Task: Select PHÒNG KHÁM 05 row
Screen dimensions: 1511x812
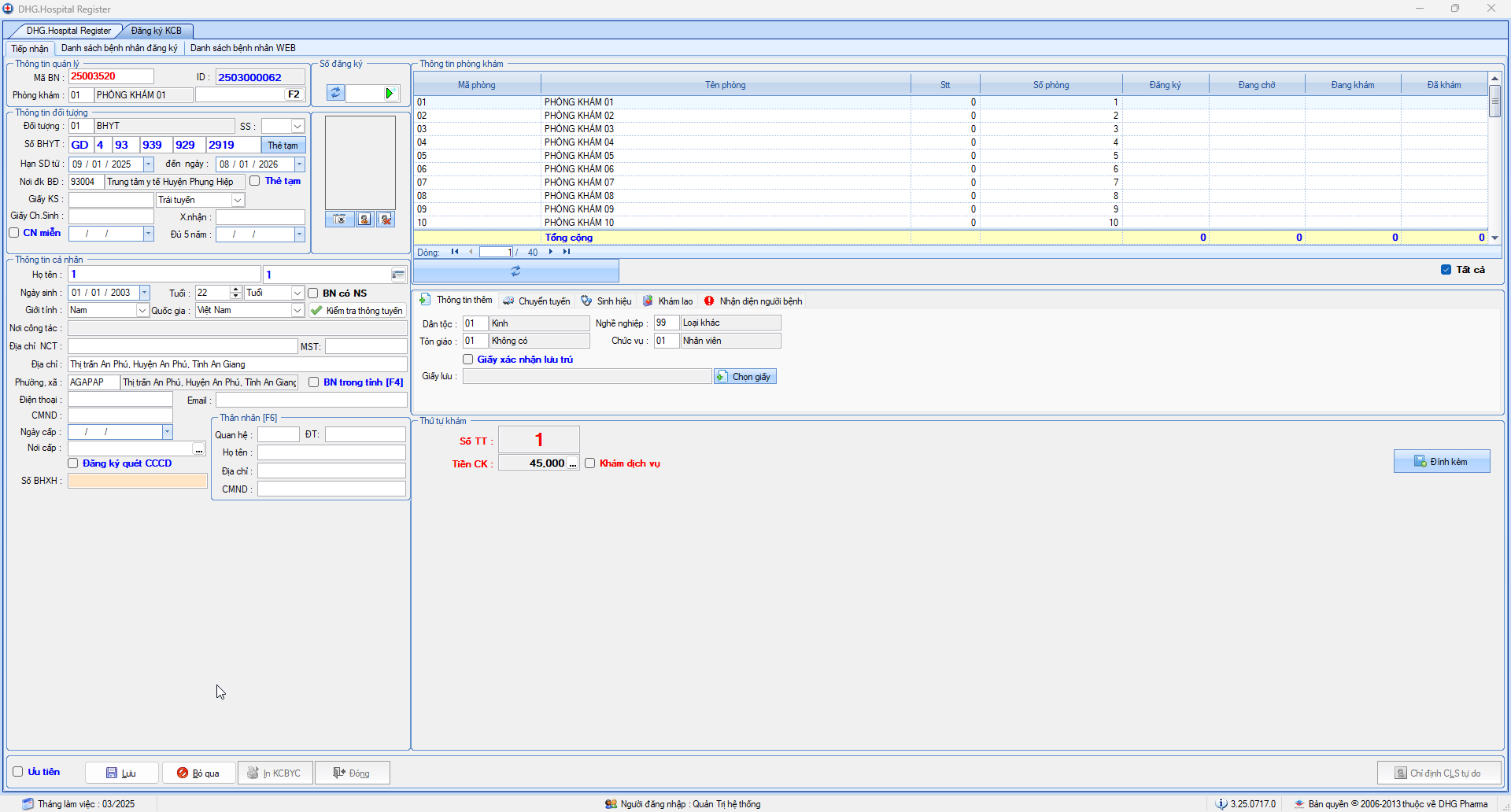Action: coord(951,156)
